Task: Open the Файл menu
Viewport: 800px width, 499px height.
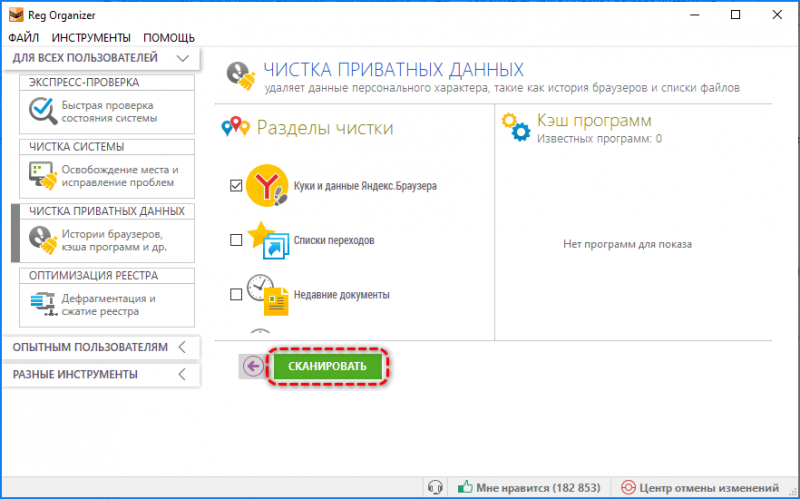Action: pyautogui.click(x=23, y=38)
